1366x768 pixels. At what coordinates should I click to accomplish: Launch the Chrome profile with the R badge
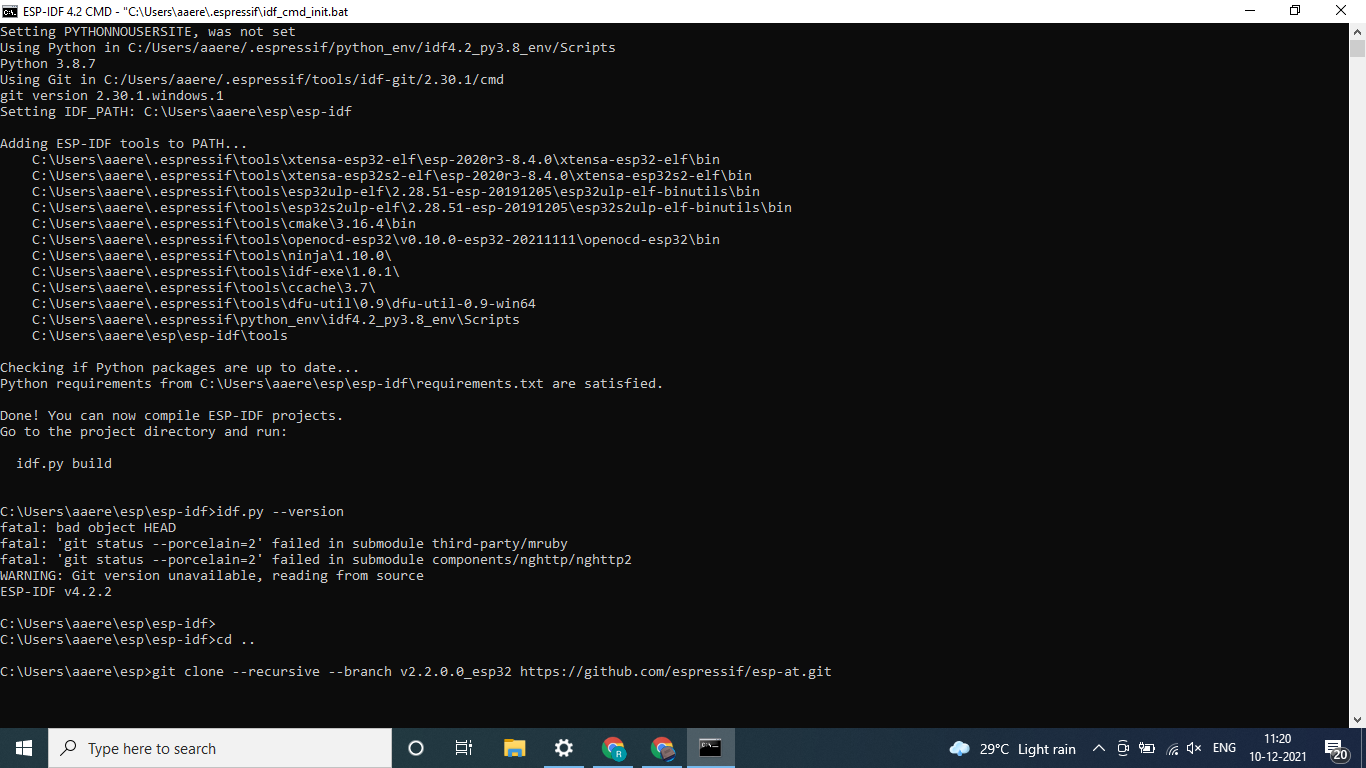pos(613,748)
